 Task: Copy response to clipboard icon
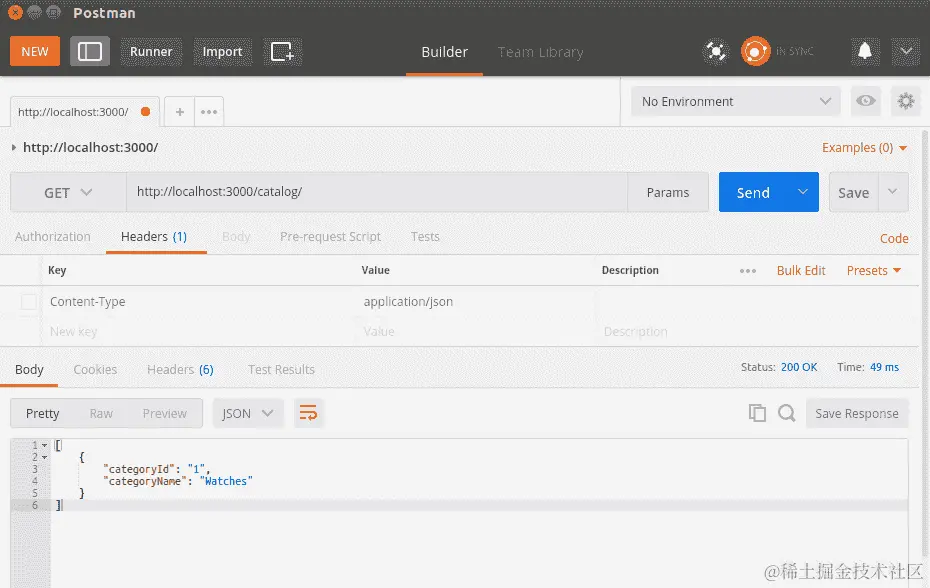[x=757, y=413]
